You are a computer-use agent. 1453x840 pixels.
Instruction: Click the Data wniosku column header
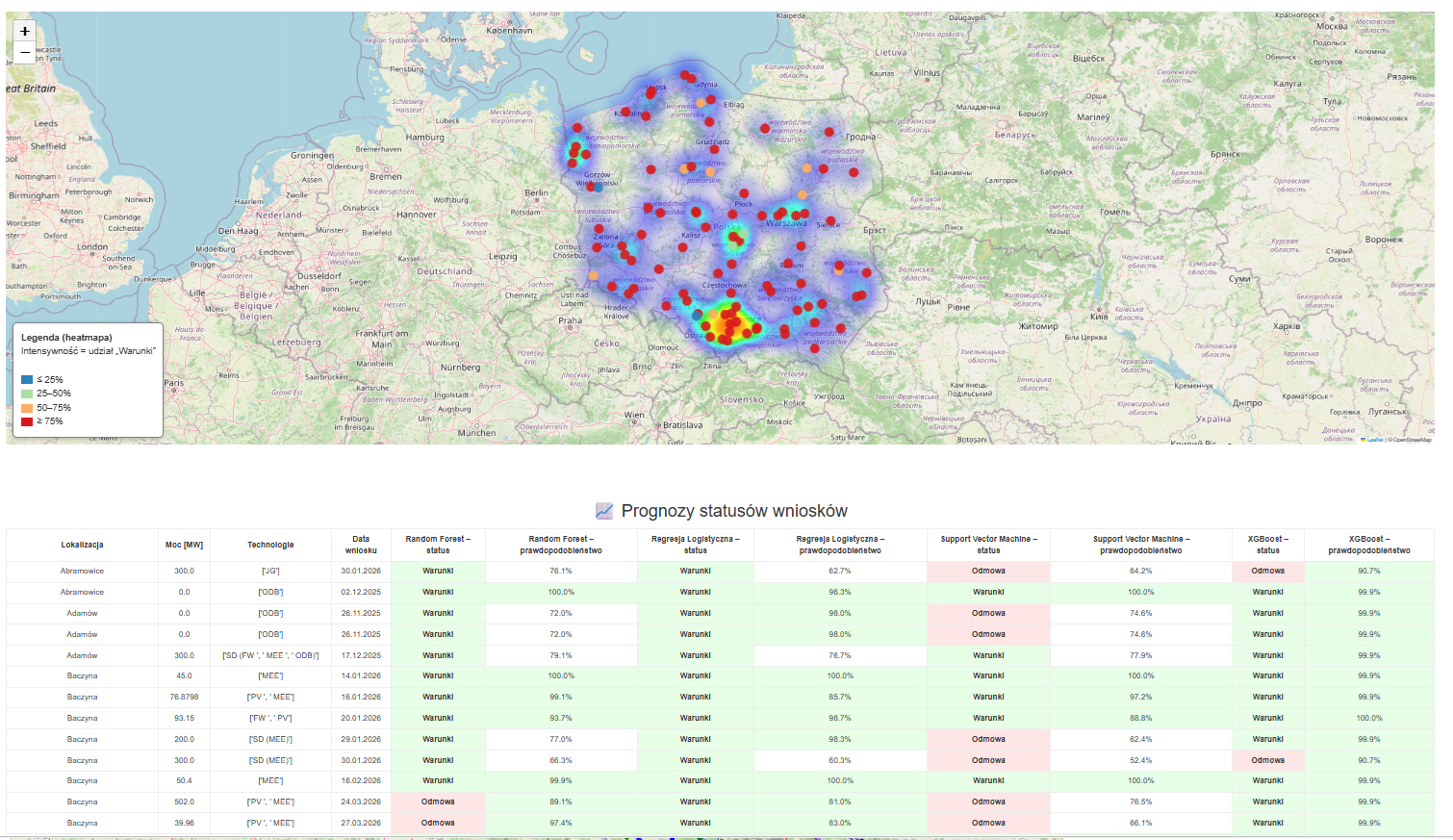tap(361, 545)
